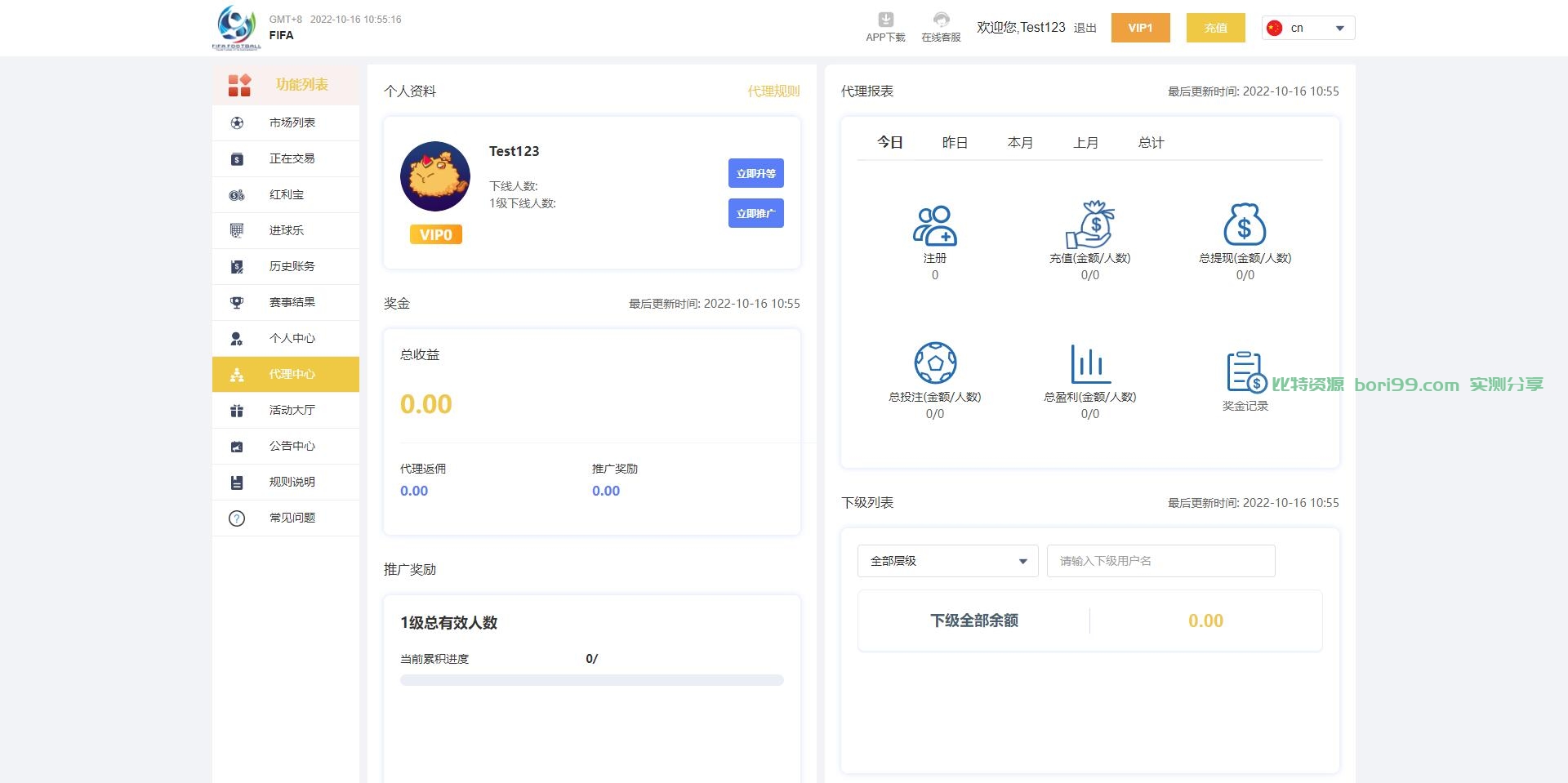This screenshot has height=783, width=1568.
Task: Expand the 全部层级 level dropdown
Action: click(947, 561)
